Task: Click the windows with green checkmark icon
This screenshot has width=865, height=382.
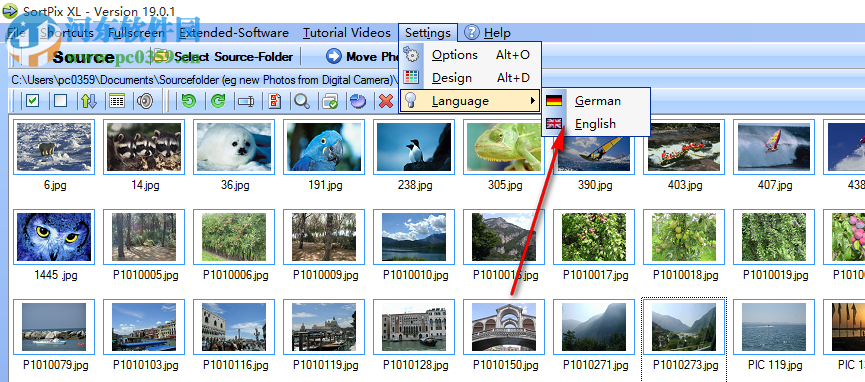Action: click(x=330, y=101)
